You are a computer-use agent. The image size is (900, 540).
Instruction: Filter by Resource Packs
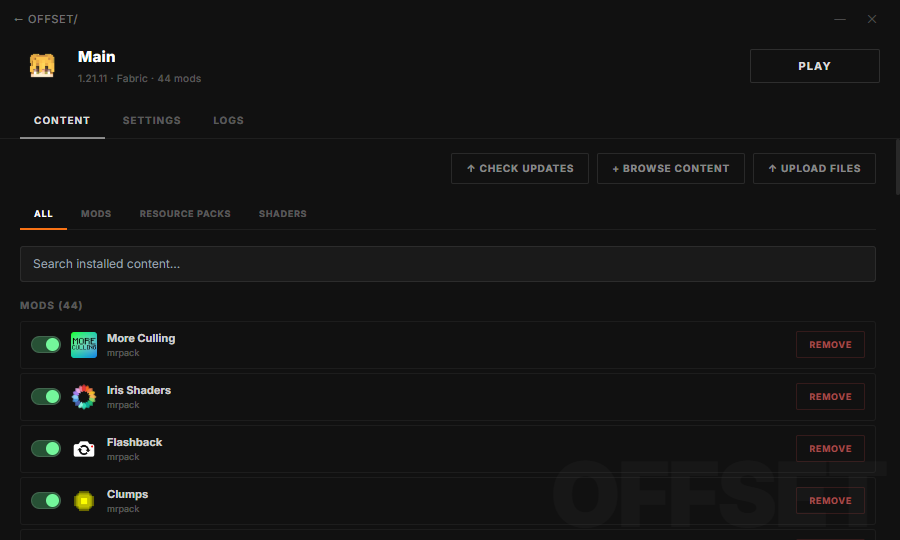tap(185, 213)
